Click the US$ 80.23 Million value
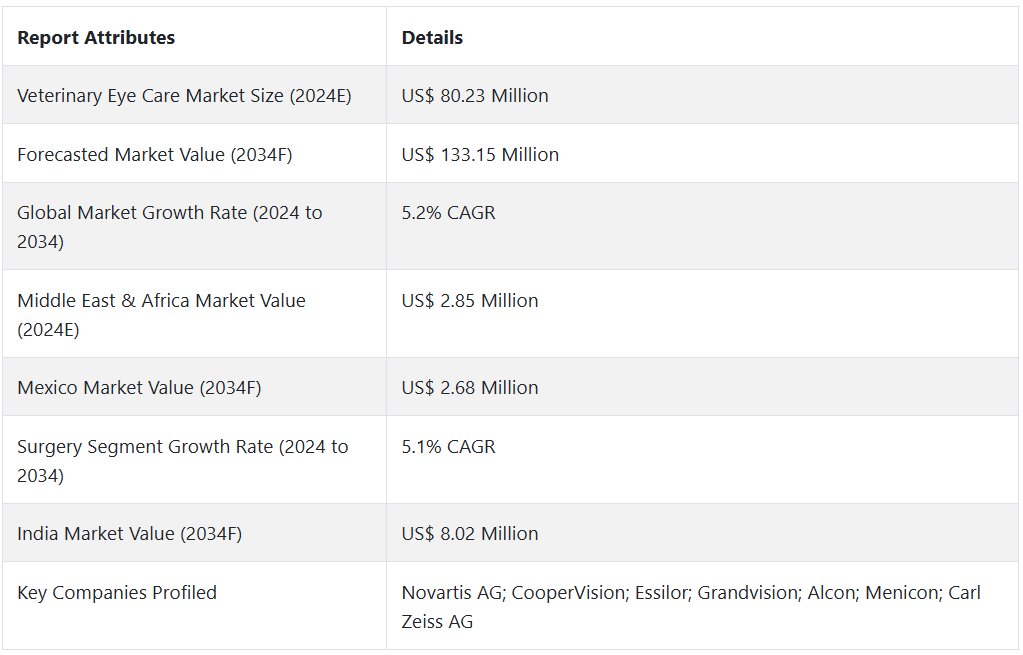 click(475, 96)
